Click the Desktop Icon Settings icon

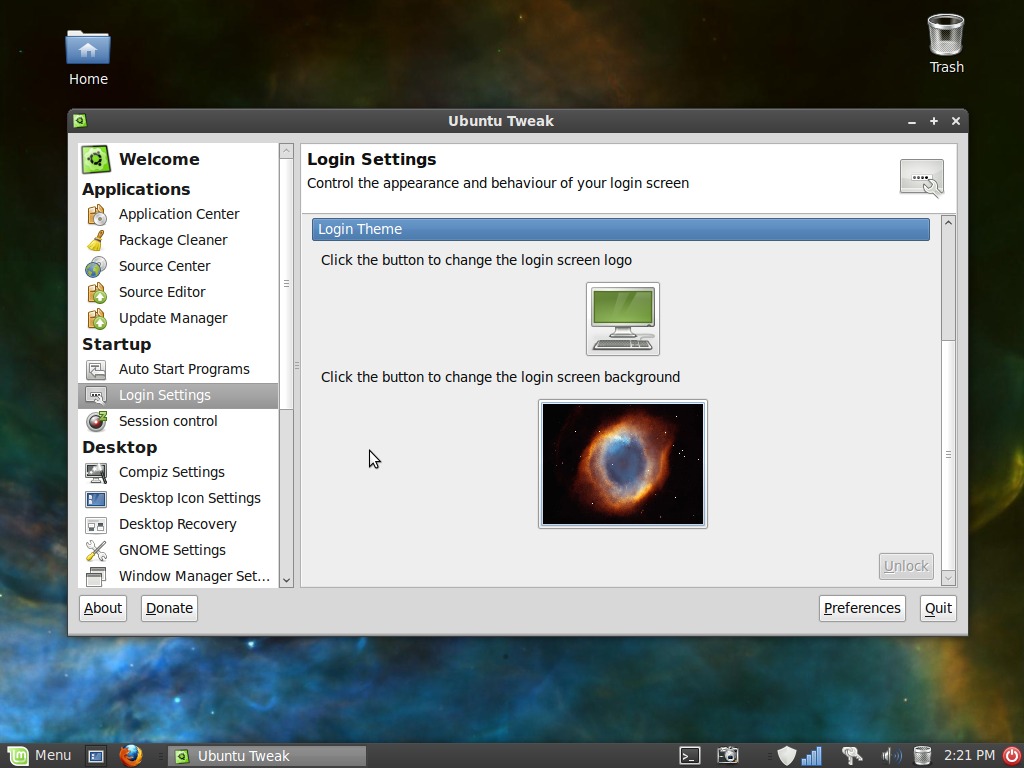pos(97,499)
